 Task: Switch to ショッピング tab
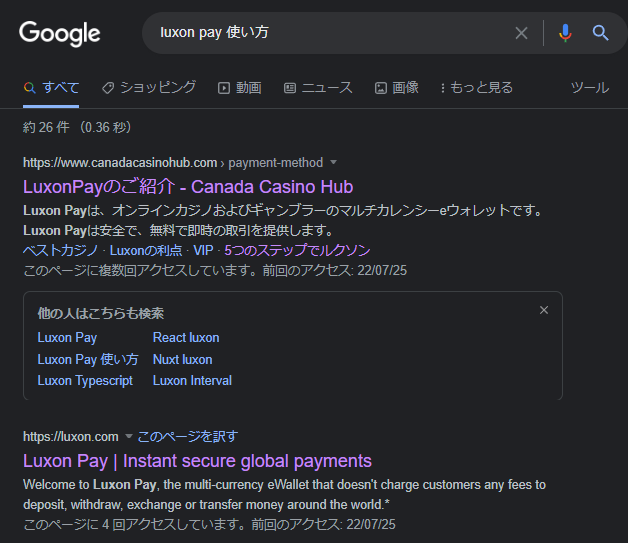click(149, 87)
